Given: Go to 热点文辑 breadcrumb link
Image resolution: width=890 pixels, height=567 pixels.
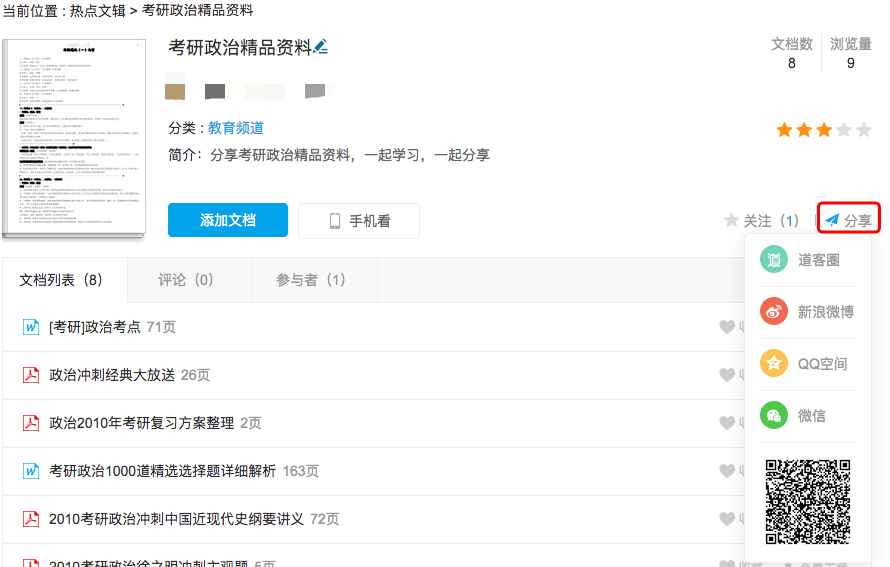Looking at the screenshot, I should pyautogui.click(x=98, y=10).
